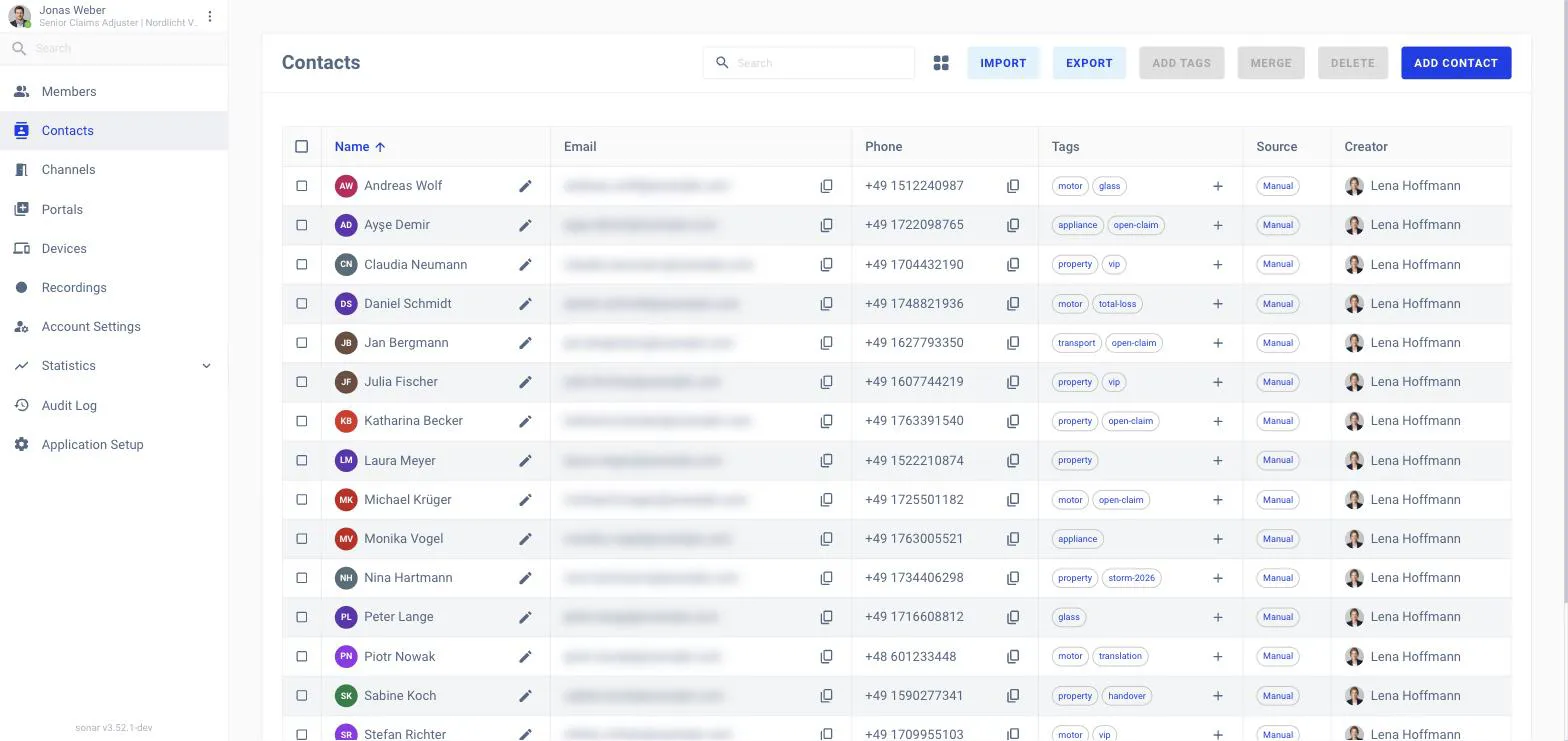1568x741 pixels.
Task: Copy Daniel Schmidt's phone number
Action: point(1013,304)
